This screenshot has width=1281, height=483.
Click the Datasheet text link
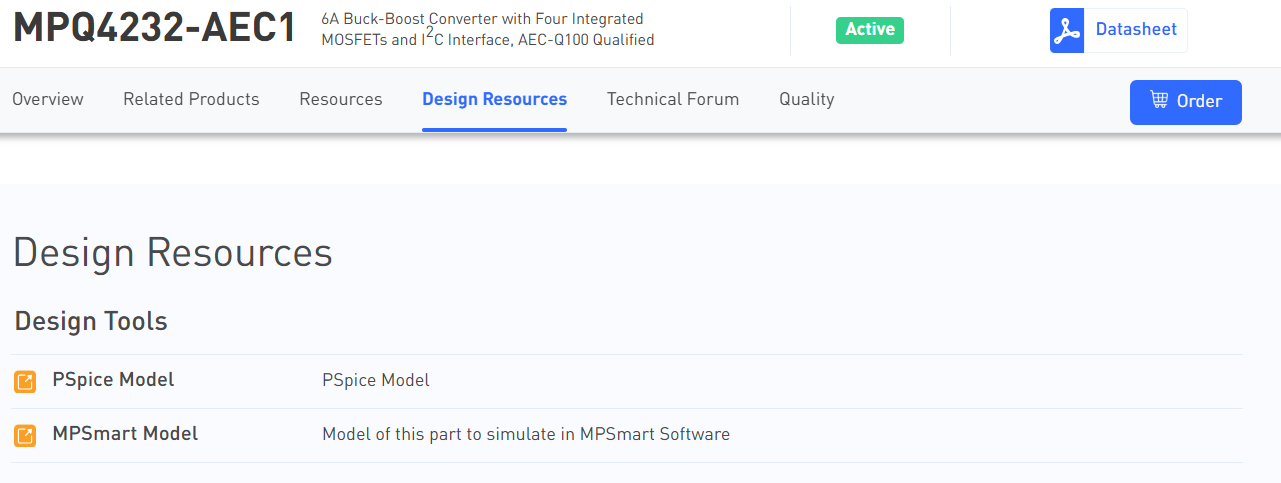[1136, 30]
